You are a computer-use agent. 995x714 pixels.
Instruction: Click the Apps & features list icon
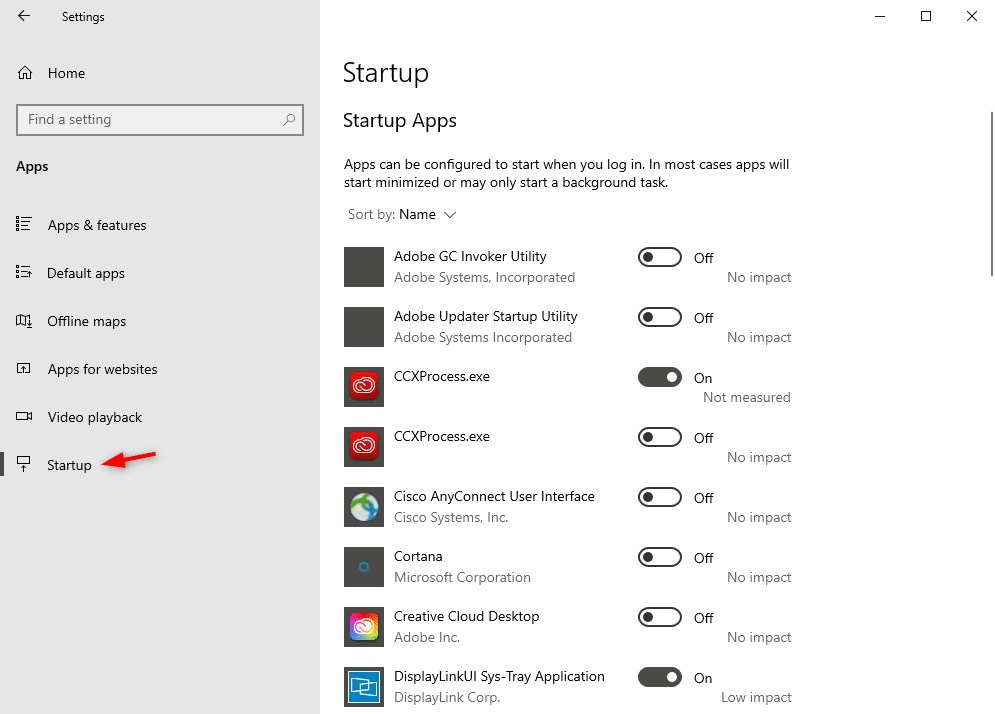(23, 224)
